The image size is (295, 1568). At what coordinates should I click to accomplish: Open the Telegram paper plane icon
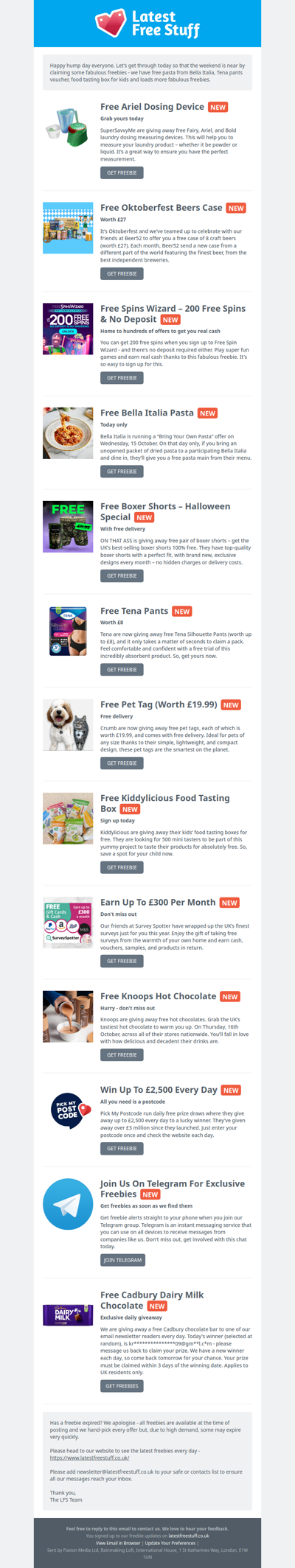tap(68, 1204)
